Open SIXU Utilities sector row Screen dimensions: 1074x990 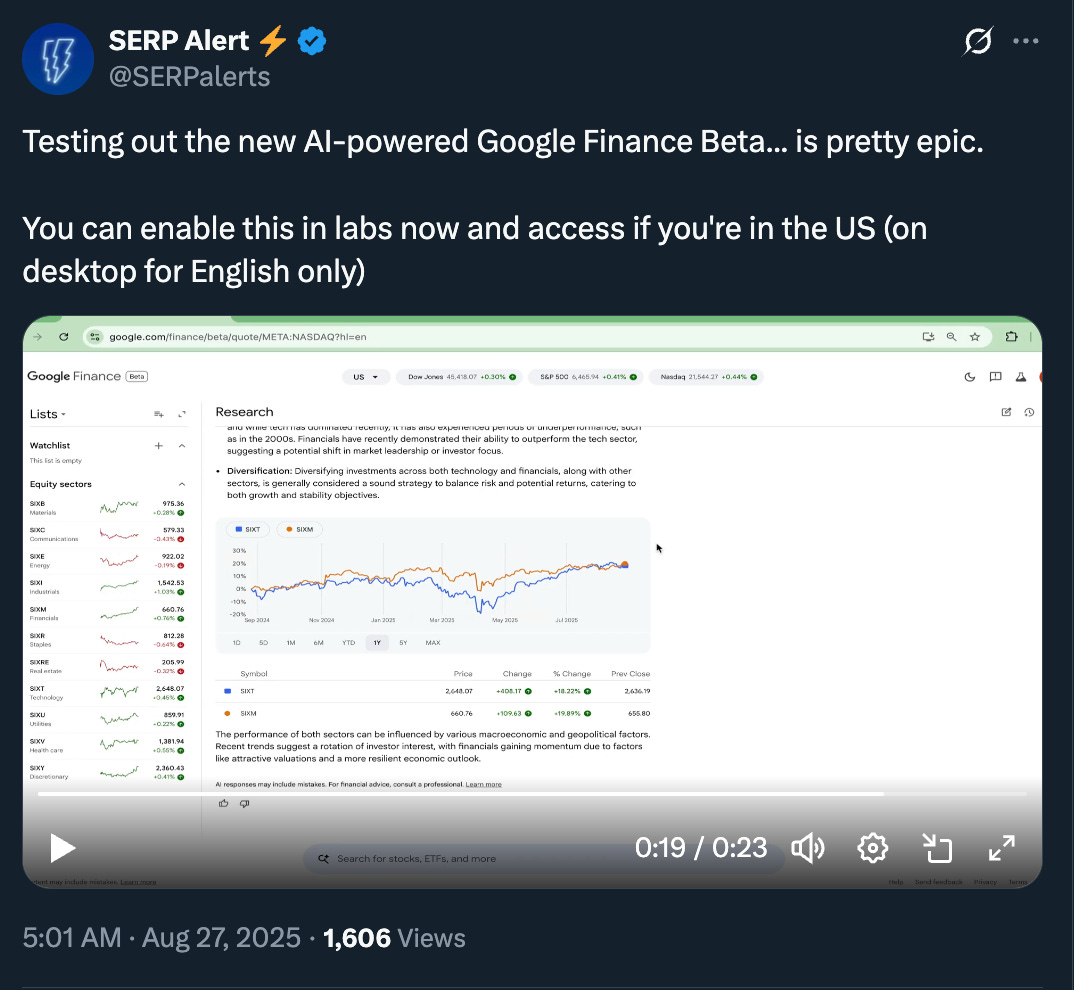107,719
